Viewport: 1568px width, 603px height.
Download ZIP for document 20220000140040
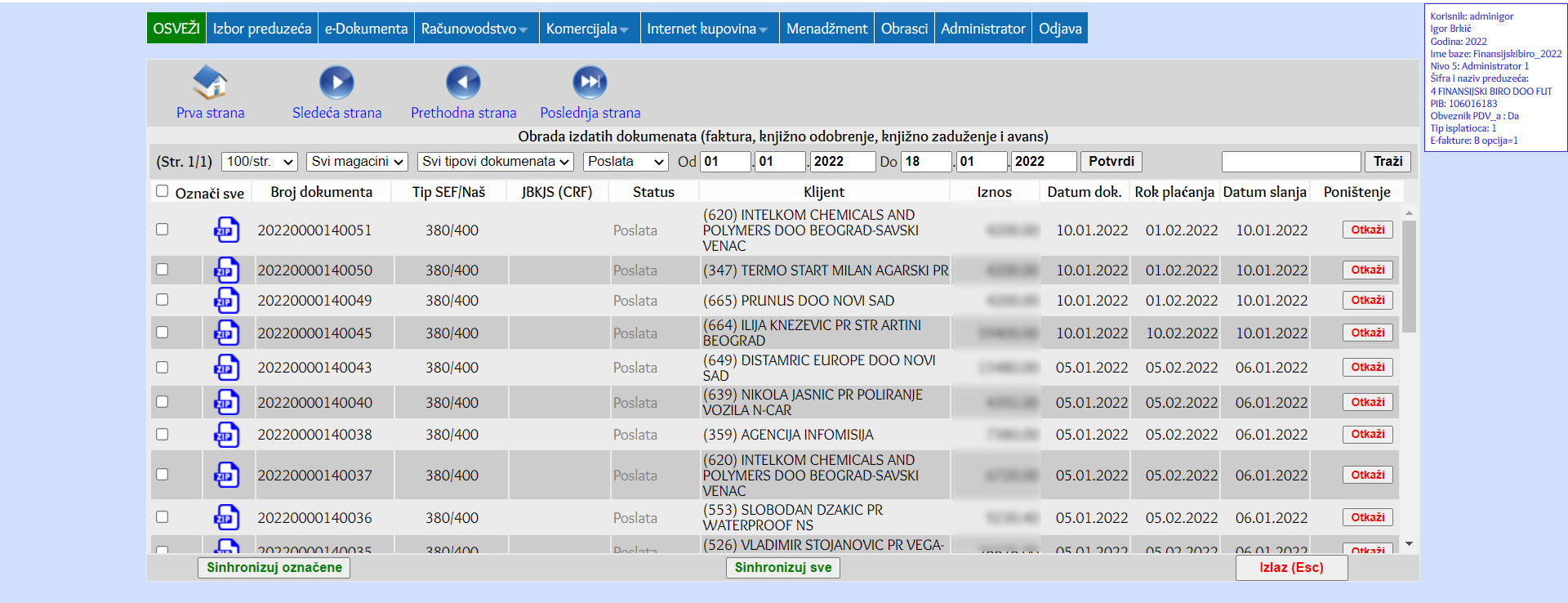click(226, 403)
